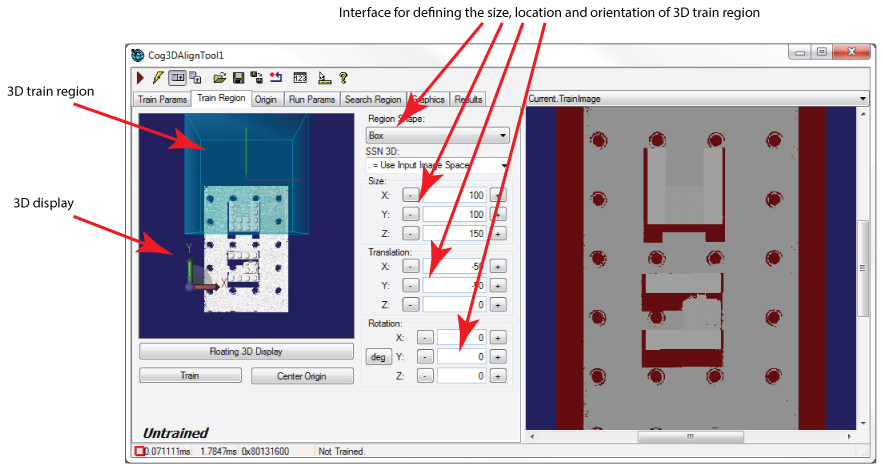Click the Center Origin button
Viewport: 883px width, 464px height.
tap(303, 376)
